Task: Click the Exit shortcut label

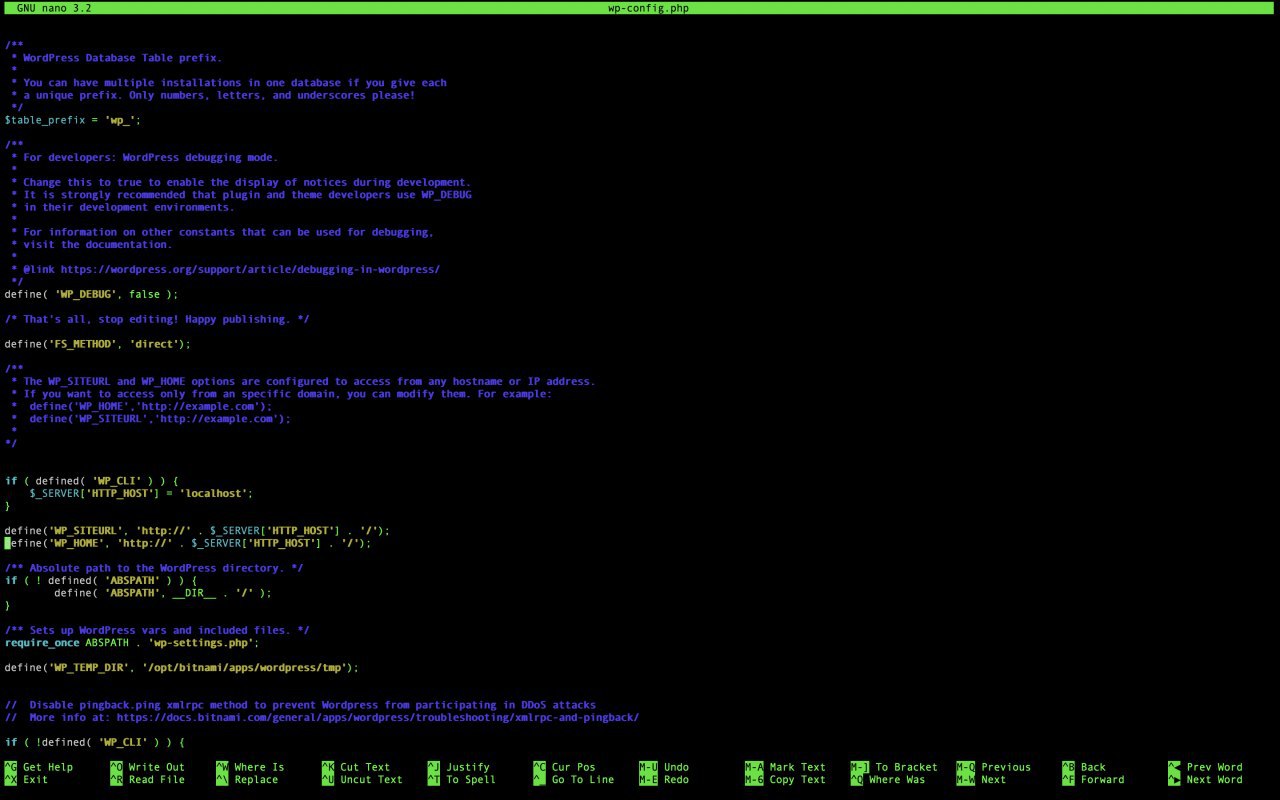Action: click(35, 780)
